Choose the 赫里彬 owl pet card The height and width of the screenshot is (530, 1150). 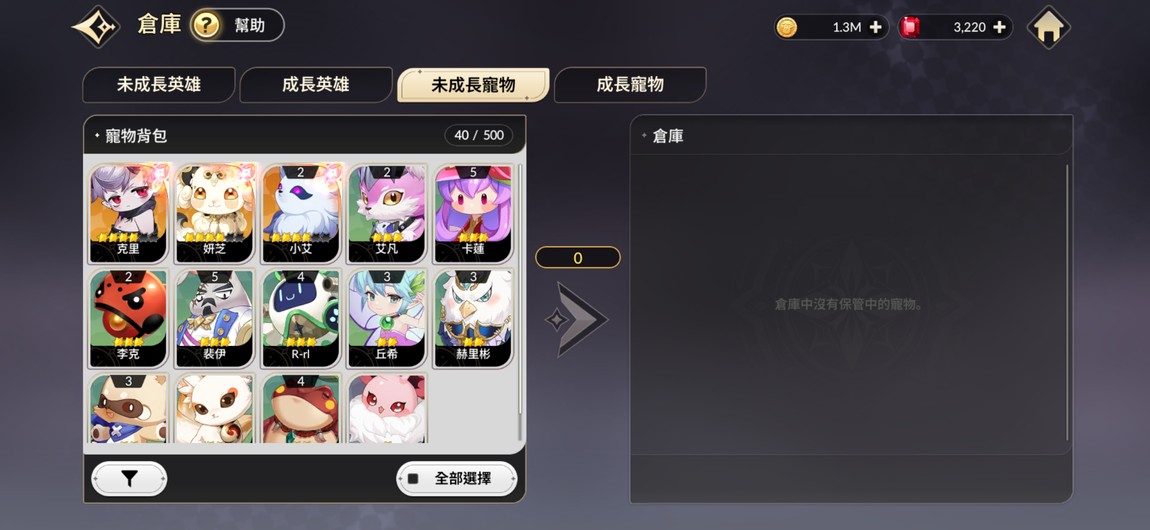473,318
